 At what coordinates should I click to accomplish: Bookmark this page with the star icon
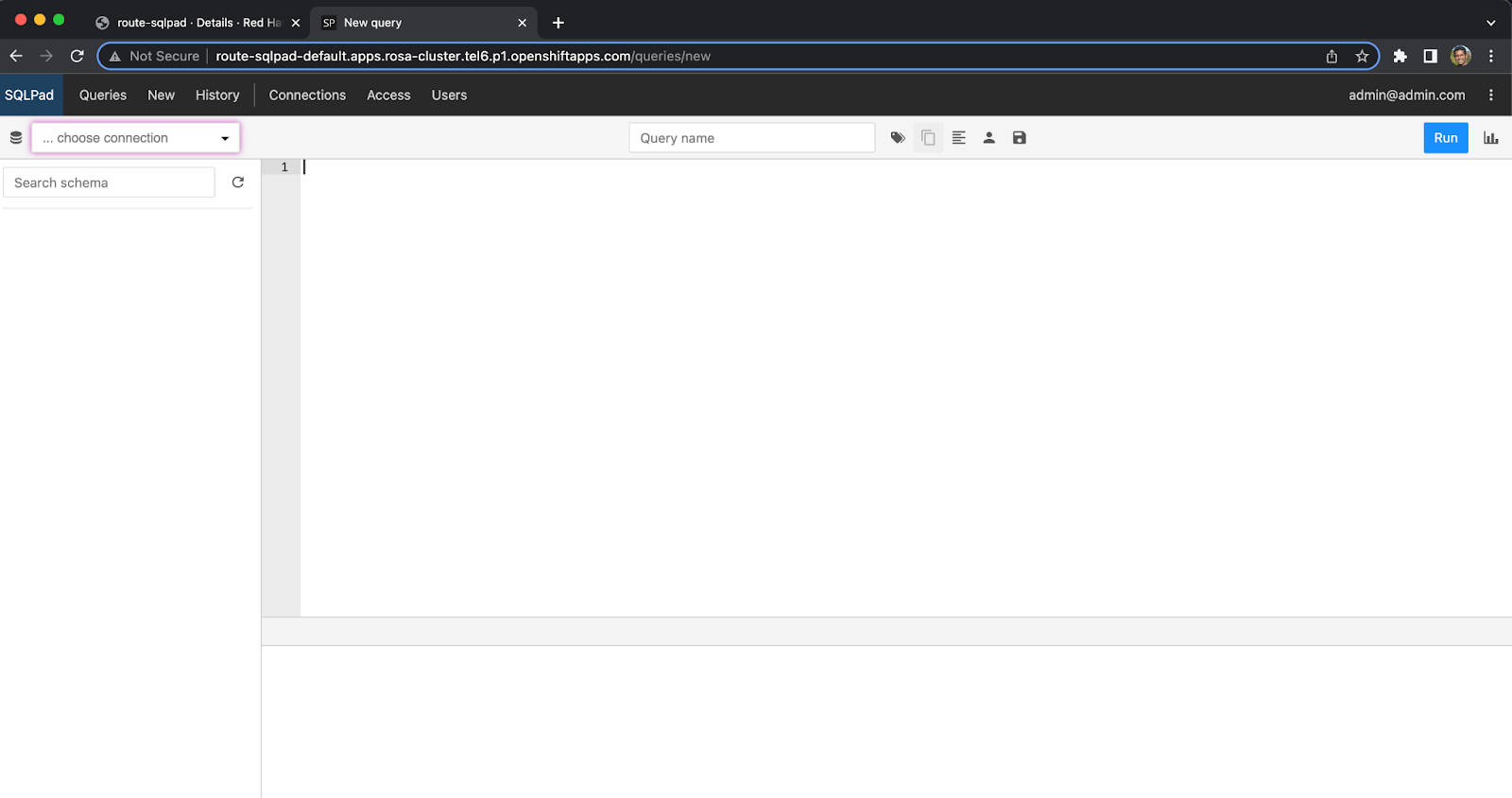point(1362,56)
